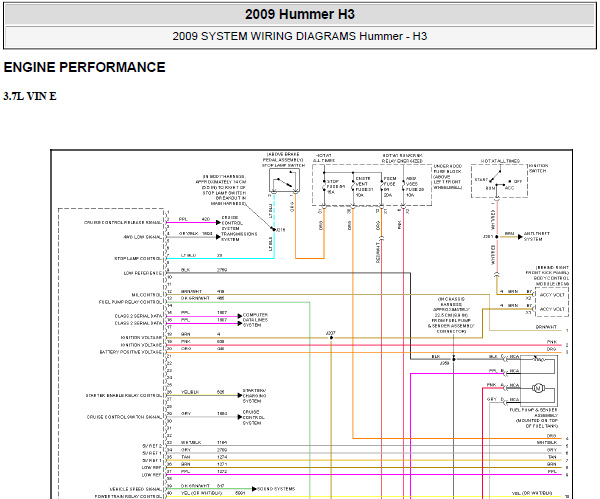This screenshot has height=499, width=600.
Task: Click the "COMPUTER DATA LINES SYSTEM" reference label
Action: 255,320
